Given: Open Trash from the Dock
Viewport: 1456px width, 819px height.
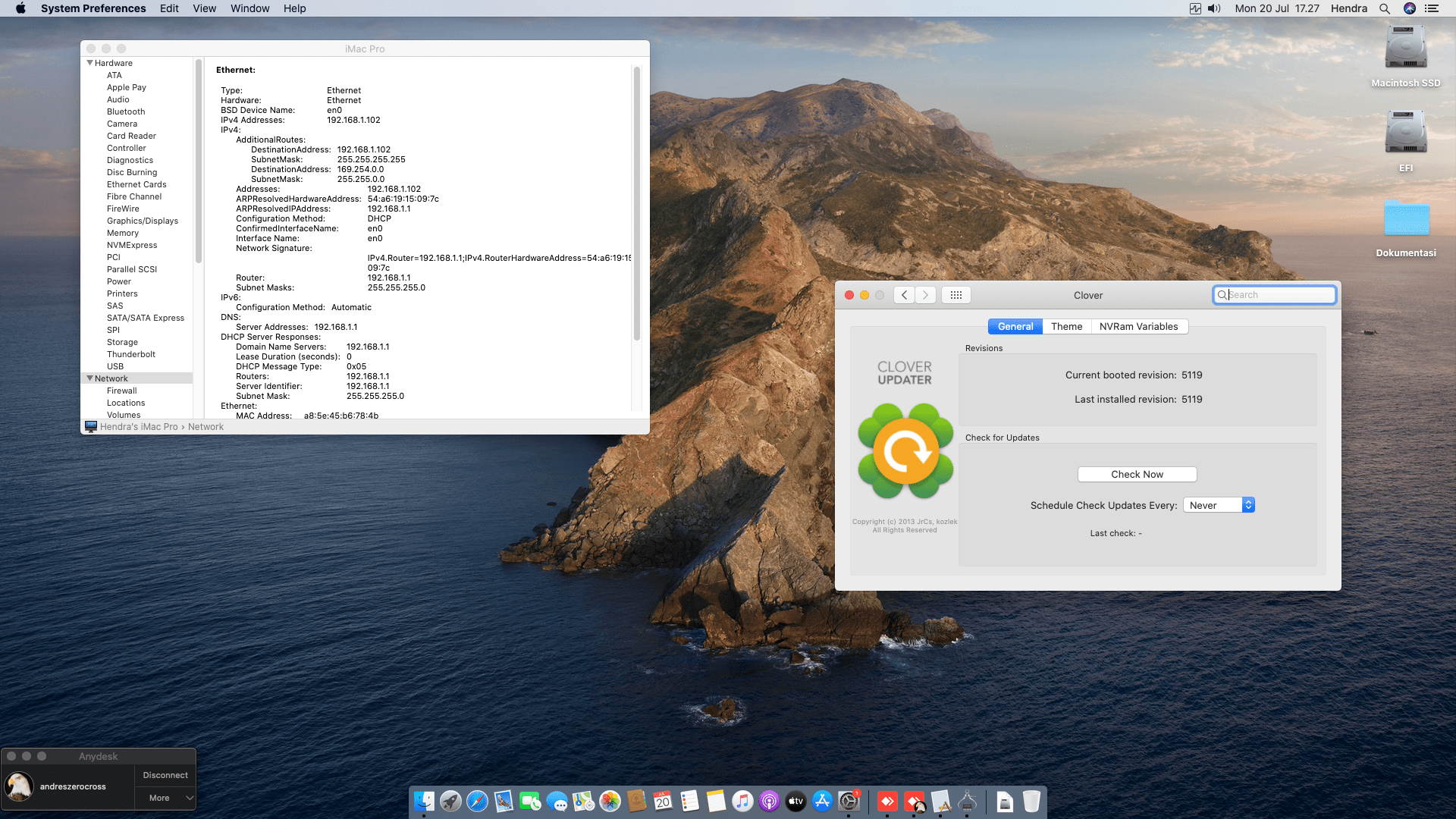Looking at the screenshot, I should pos(1031,801).
